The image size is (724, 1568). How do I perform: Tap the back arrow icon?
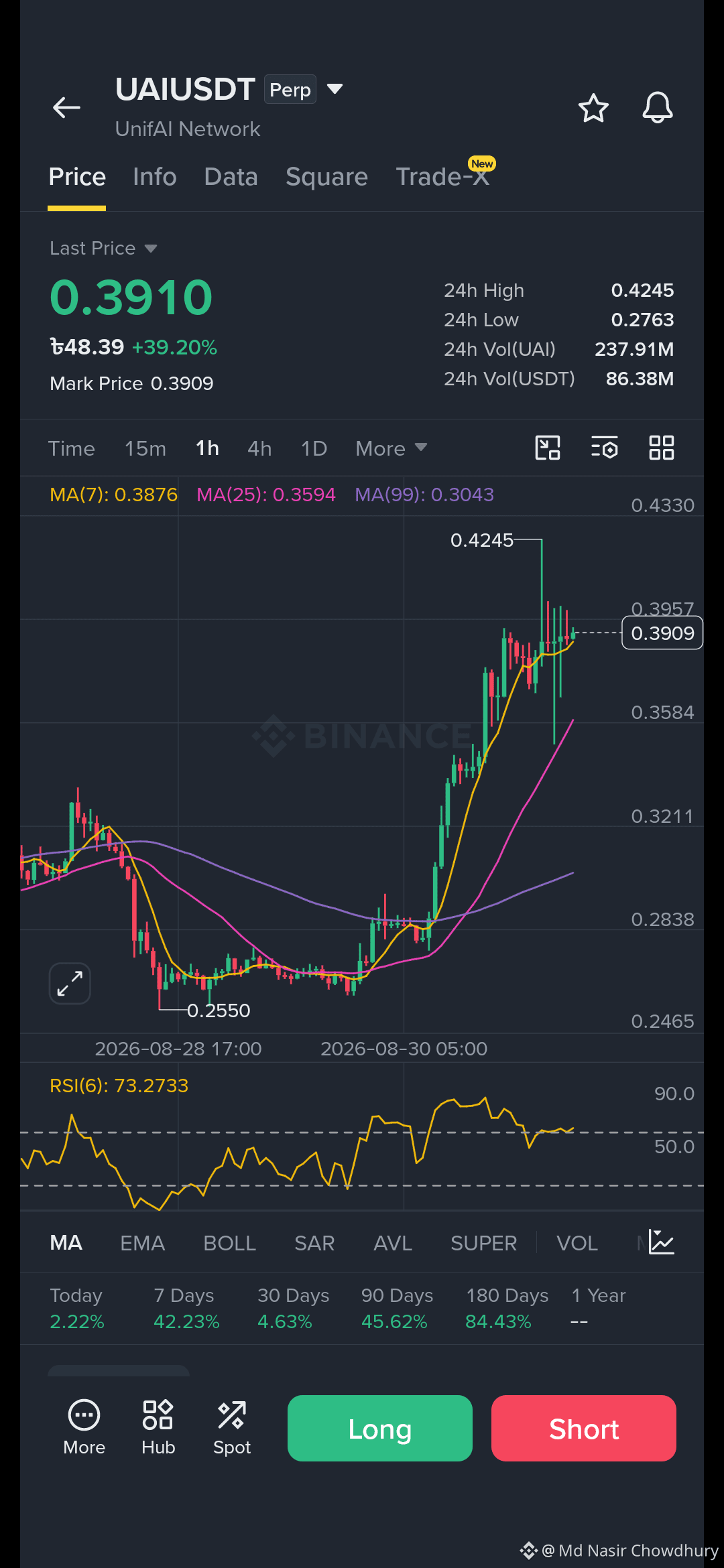point(66,107)
